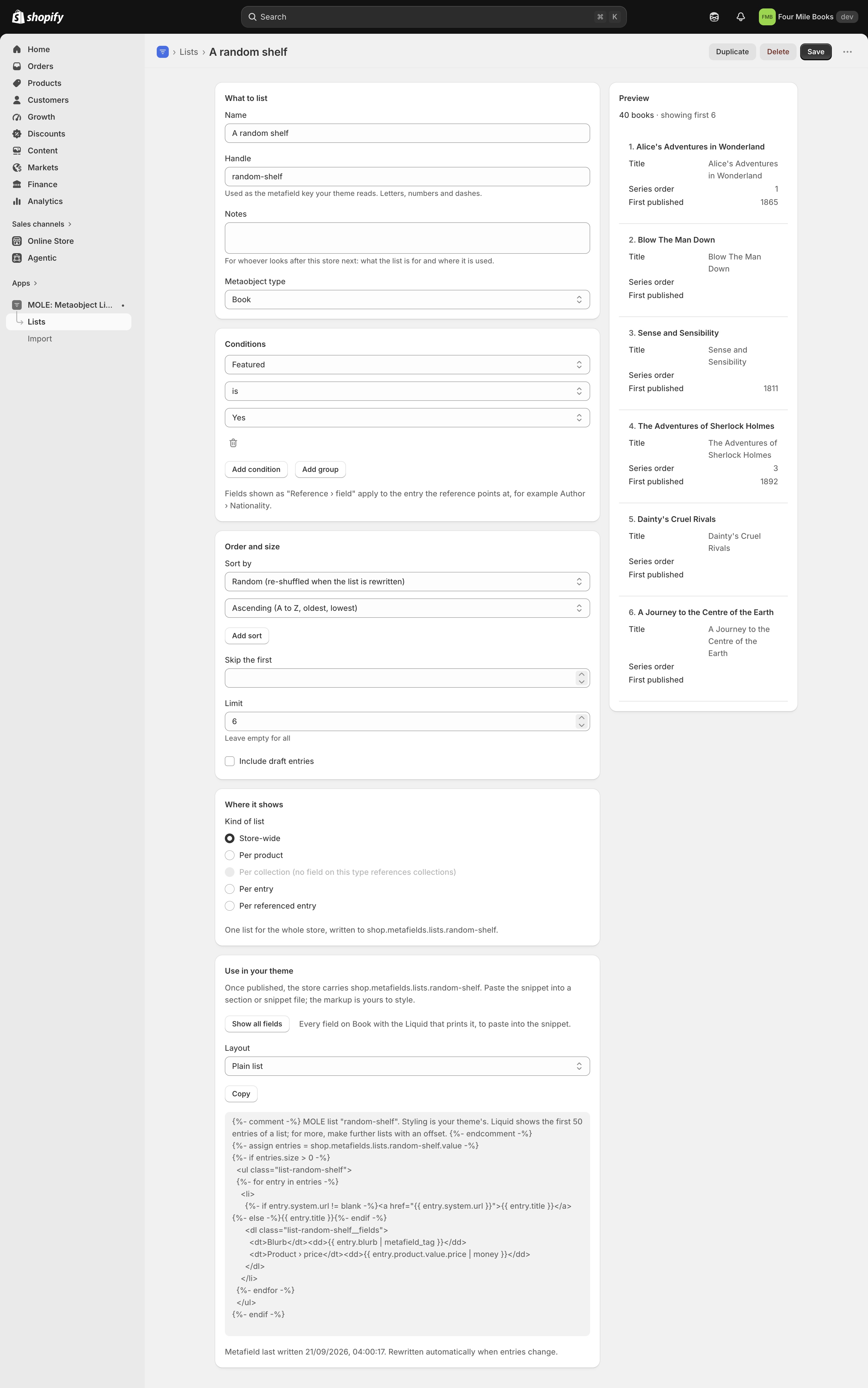Click the Show all fields button
The width and height of the screenshot is (868, 1388).
click(x=256, y=1023)
